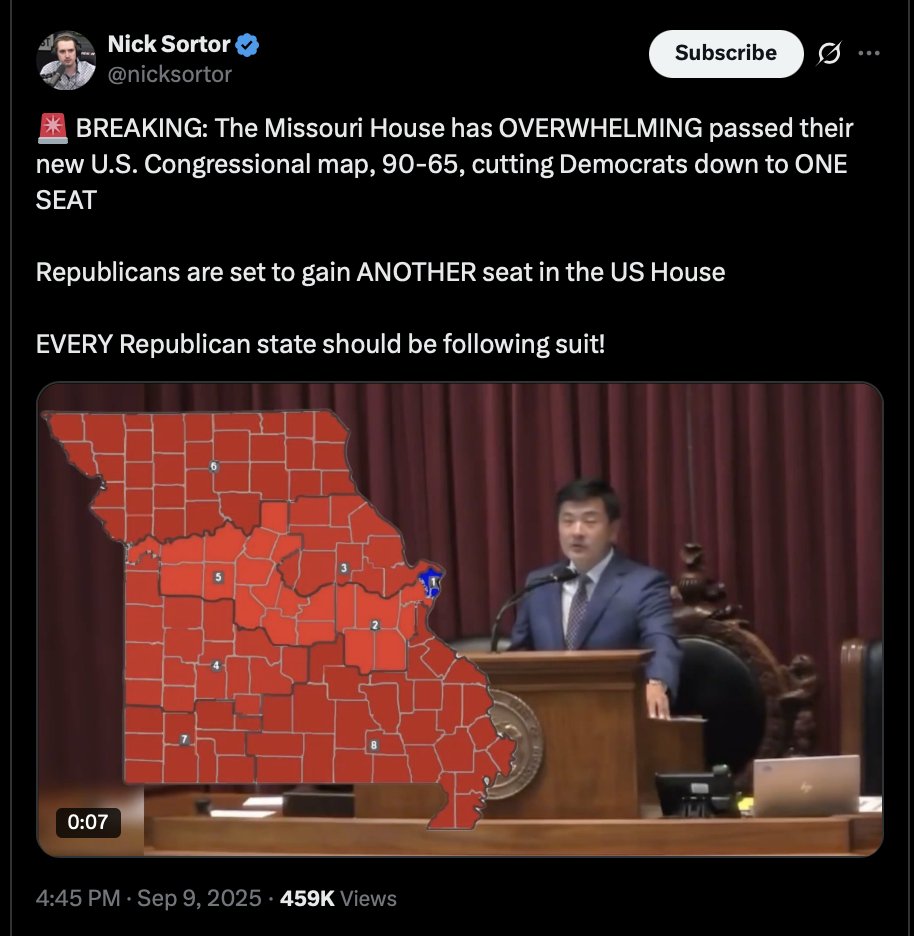Viewport: 914px width, 936px height.
Task: Open the Nick Sortor display name link
Action: click(169, 44)
